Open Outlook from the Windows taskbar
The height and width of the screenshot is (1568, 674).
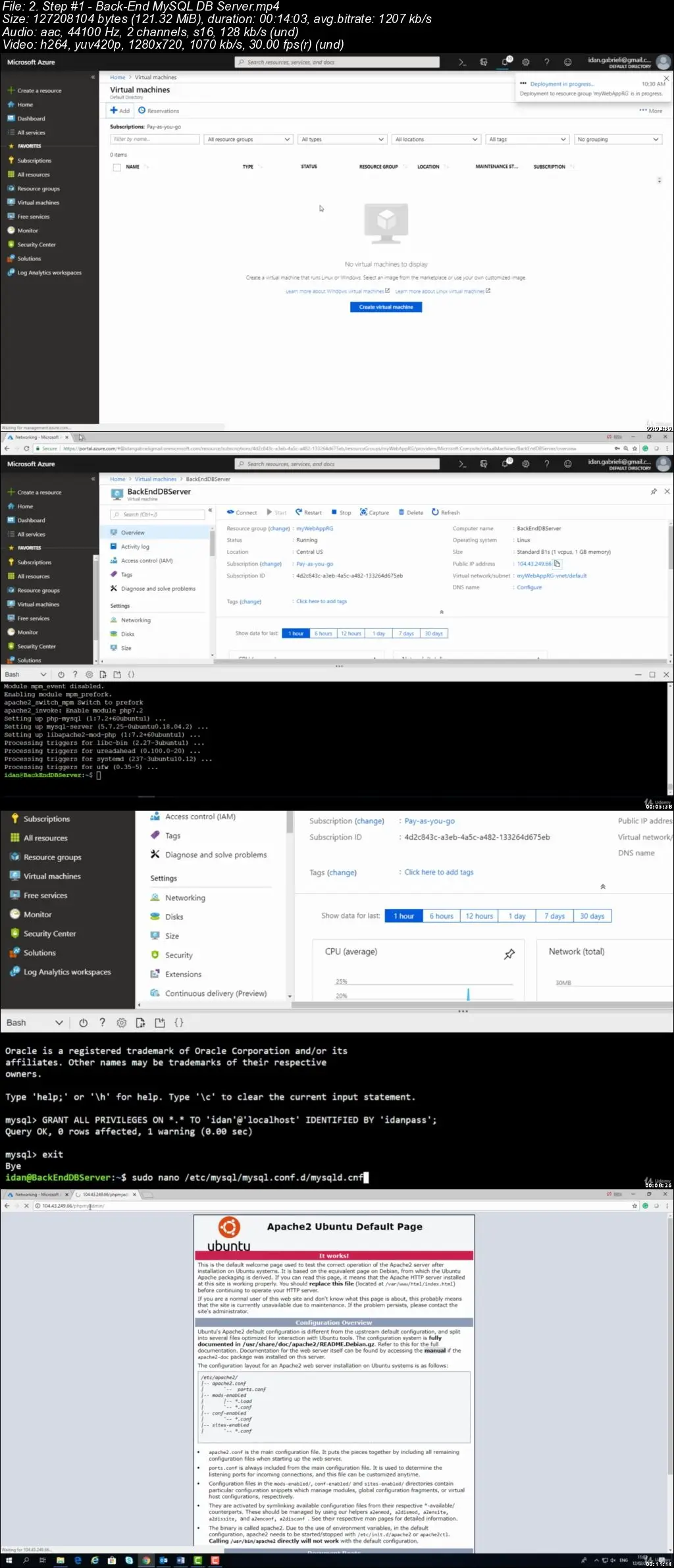[x=163, y=1560]
